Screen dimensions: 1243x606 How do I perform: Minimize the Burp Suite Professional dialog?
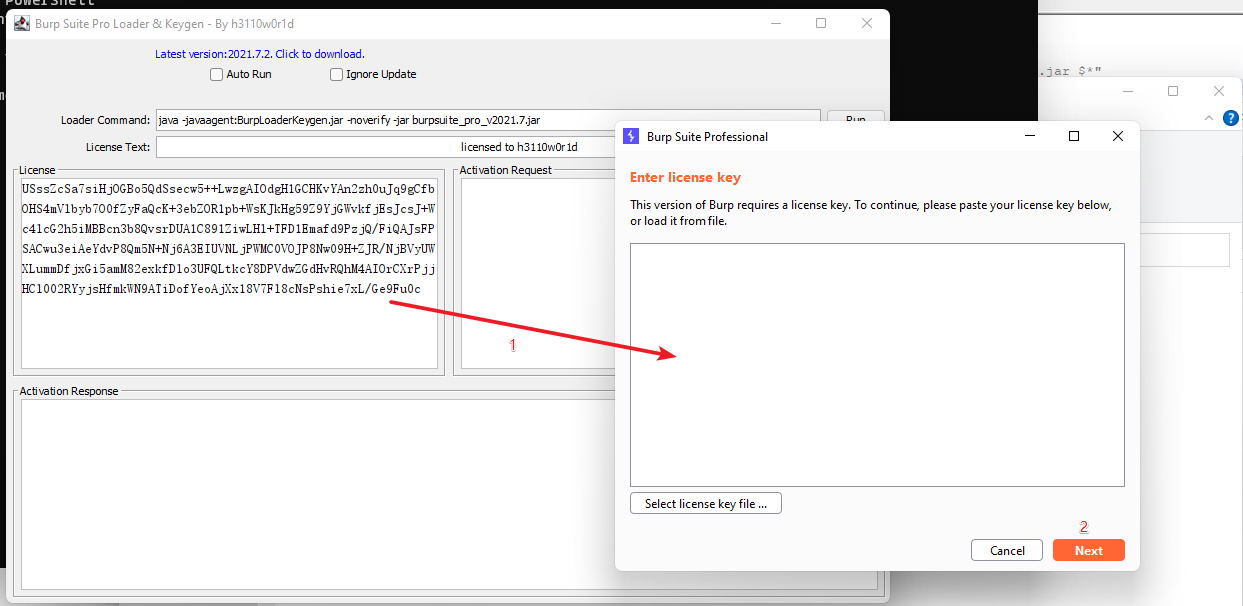point(1029,136)
